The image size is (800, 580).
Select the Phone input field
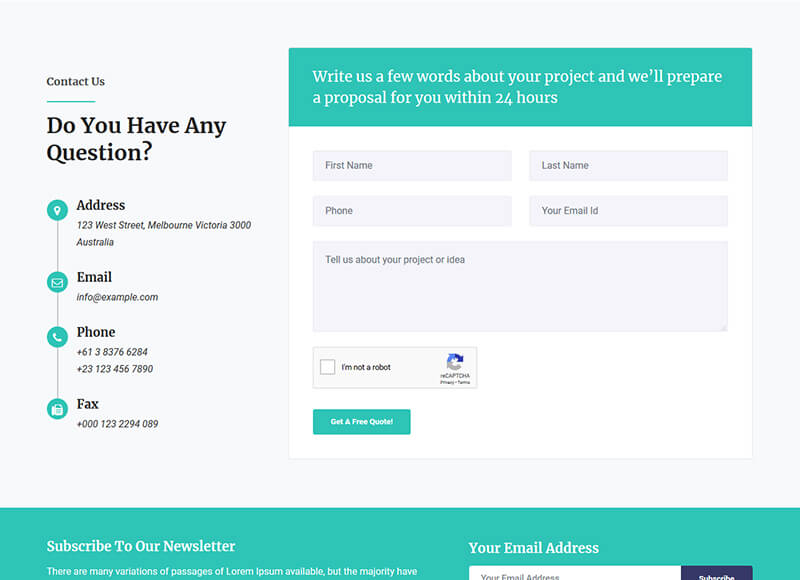tap(412, 211)
